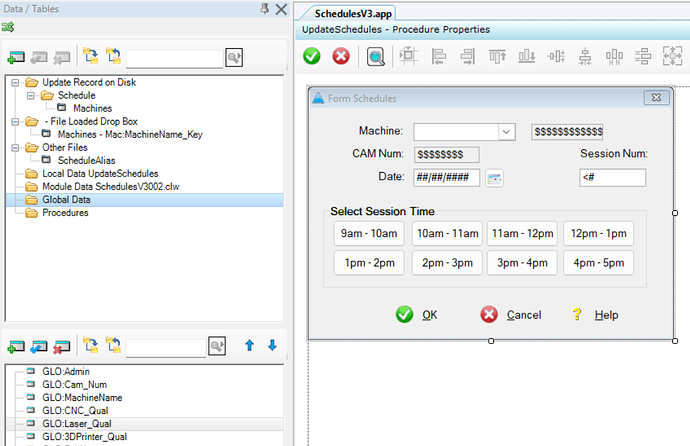Select the align top edges icon
This screenshot has width=690, height=446.
(x=497, y=56)
